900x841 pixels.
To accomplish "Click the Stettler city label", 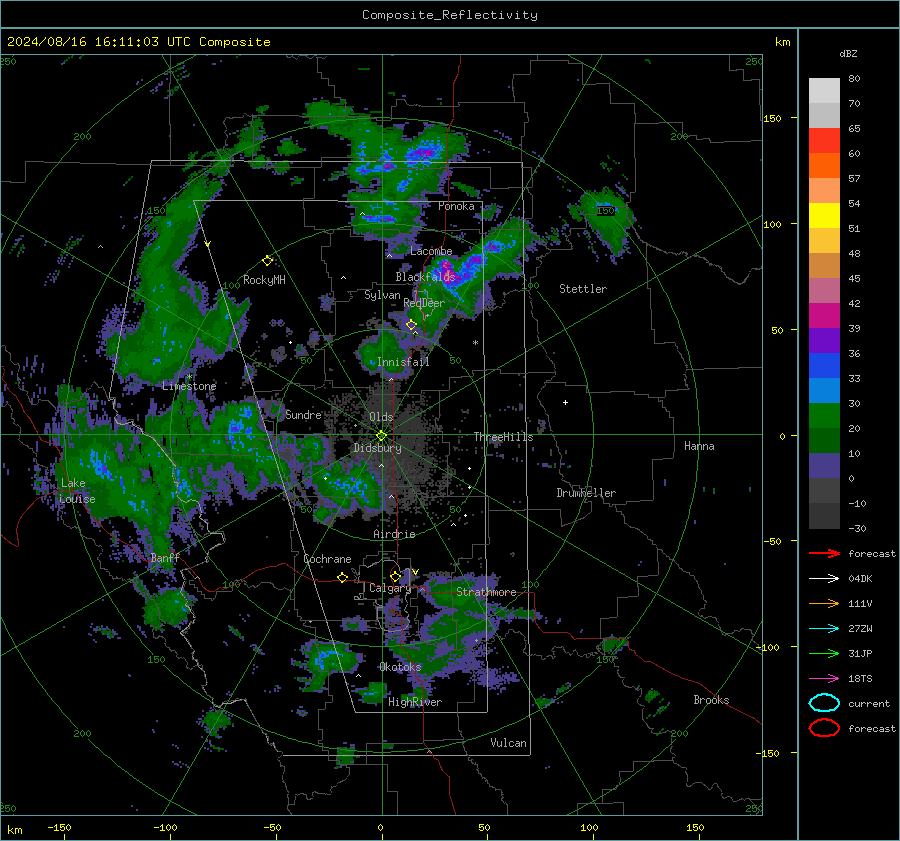I will point(583,289).
